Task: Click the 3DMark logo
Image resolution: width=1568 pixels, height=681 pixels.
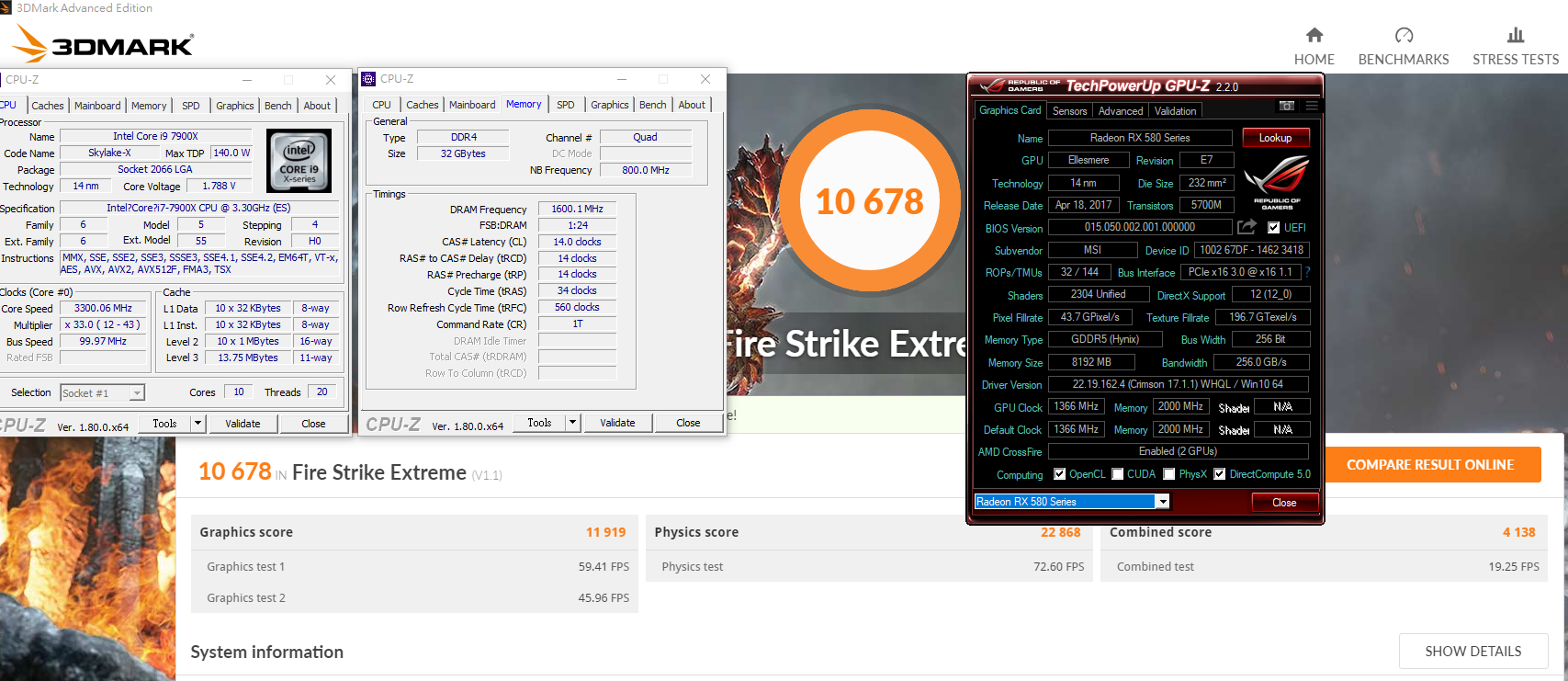Action: coord(103,43)
